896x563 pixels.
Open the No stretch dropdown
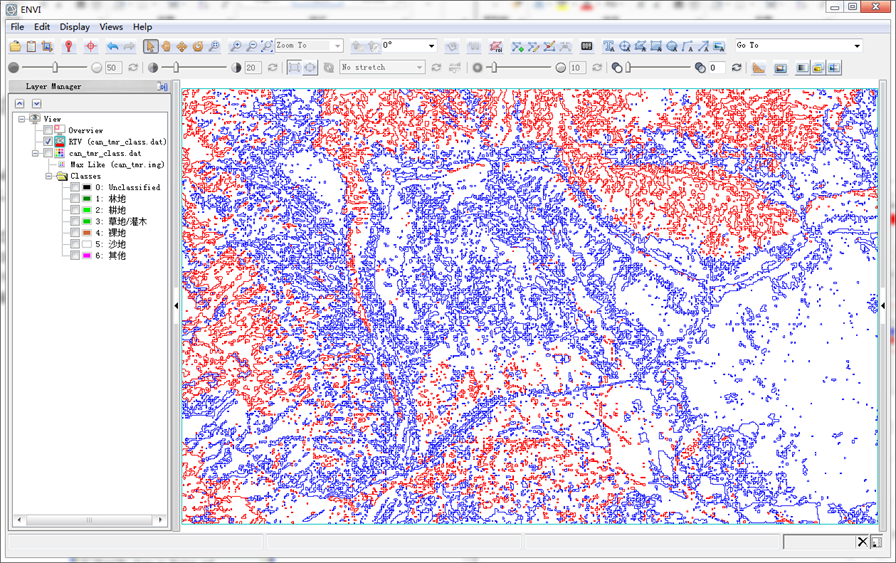pyautogui.click(x=382, y=67)
